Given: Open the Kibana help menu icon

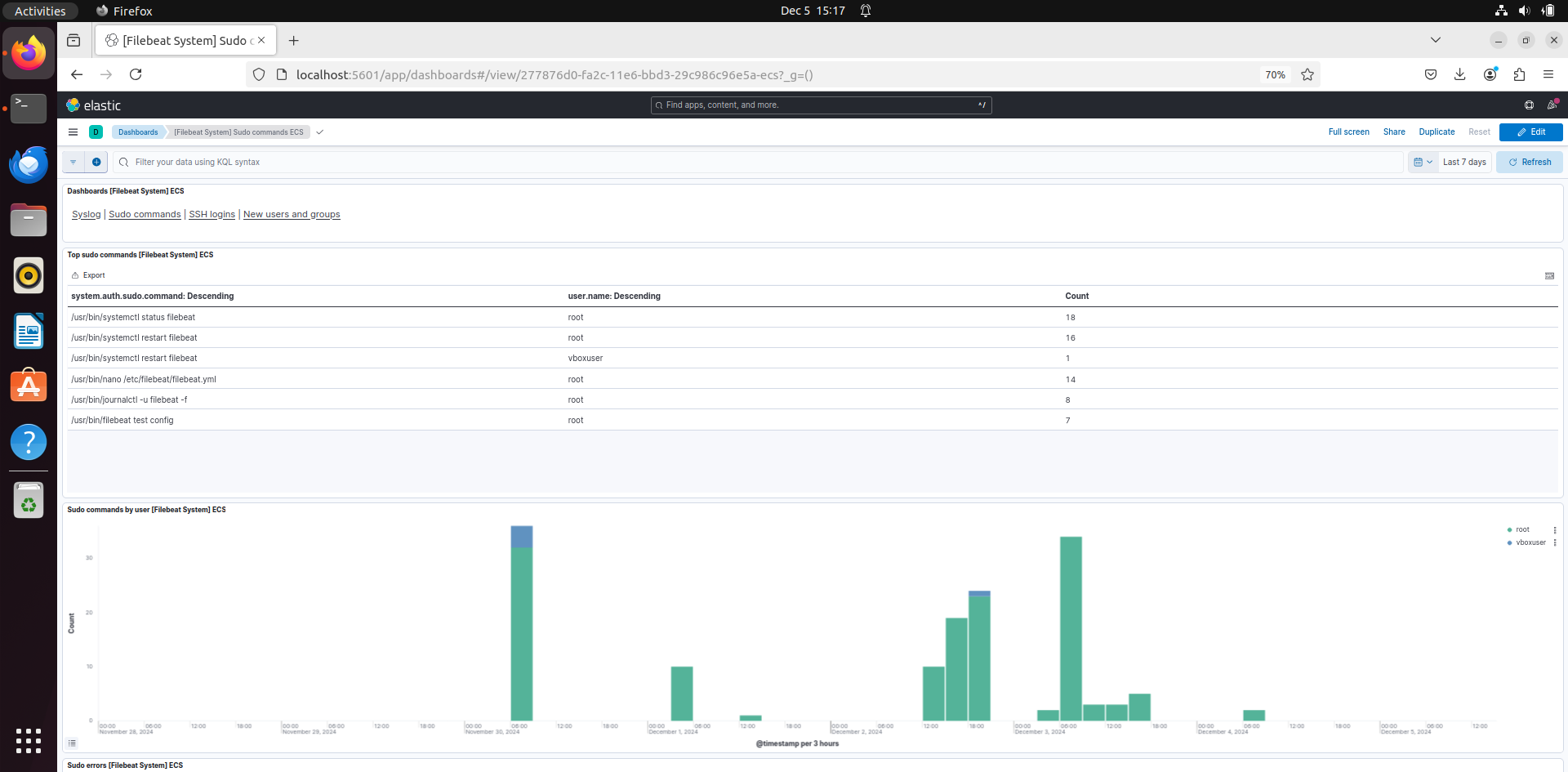Looking at the screenshot, I should pyautogui.click(x=1529, y=105).
